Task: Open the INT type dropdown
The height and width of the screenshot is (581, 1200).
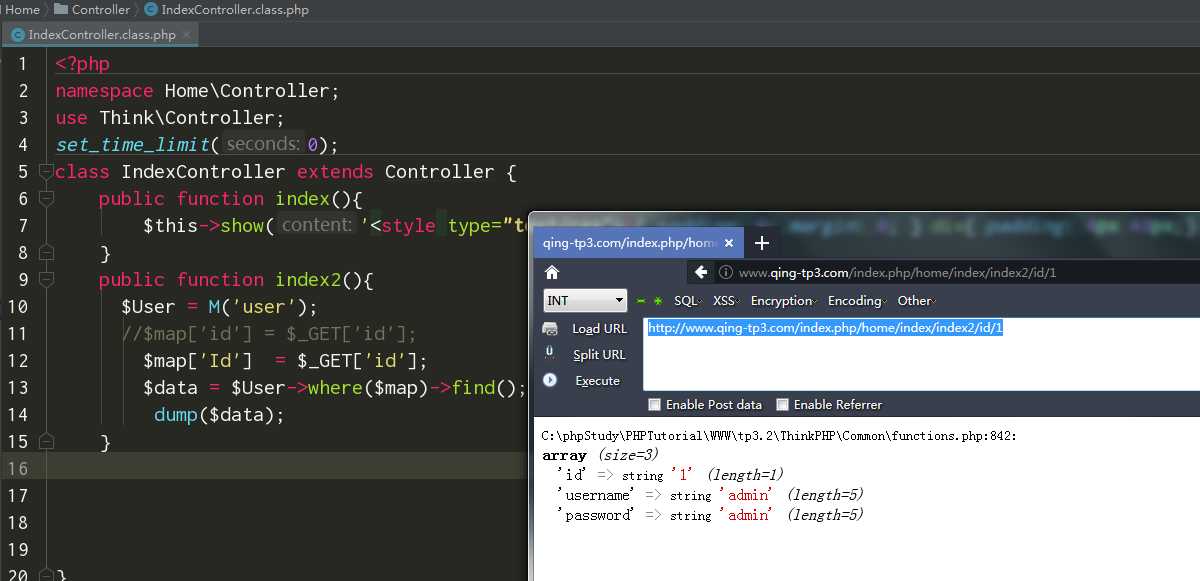Action: tap(586, 301)
